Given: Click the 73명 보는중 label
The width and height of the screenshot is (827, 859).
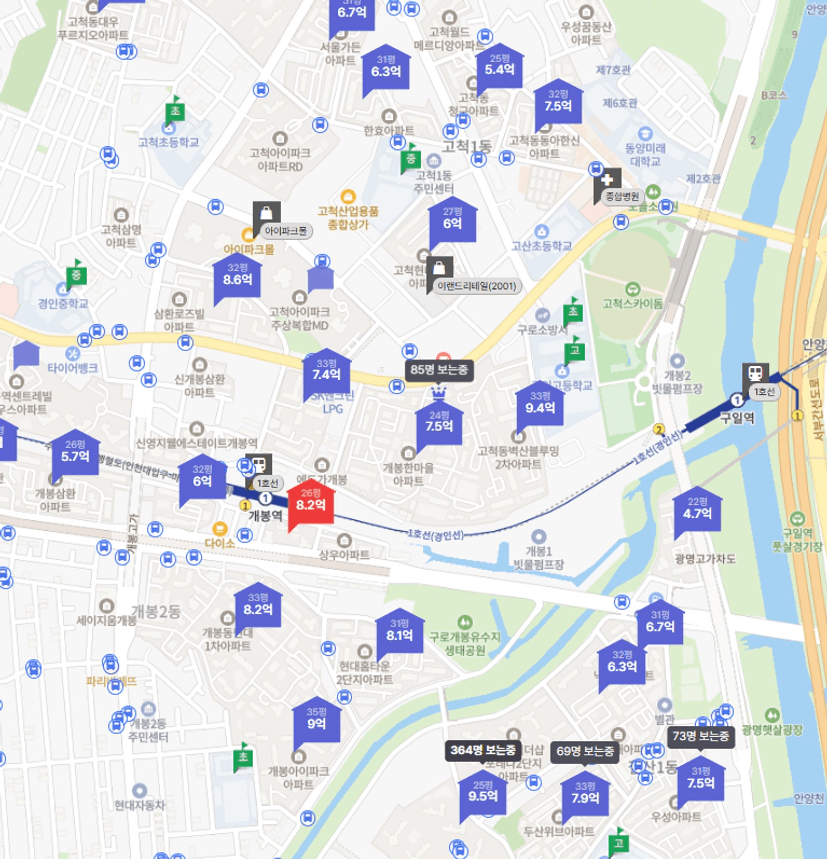Looking at the screenshot, I should [x=700, y=736].
